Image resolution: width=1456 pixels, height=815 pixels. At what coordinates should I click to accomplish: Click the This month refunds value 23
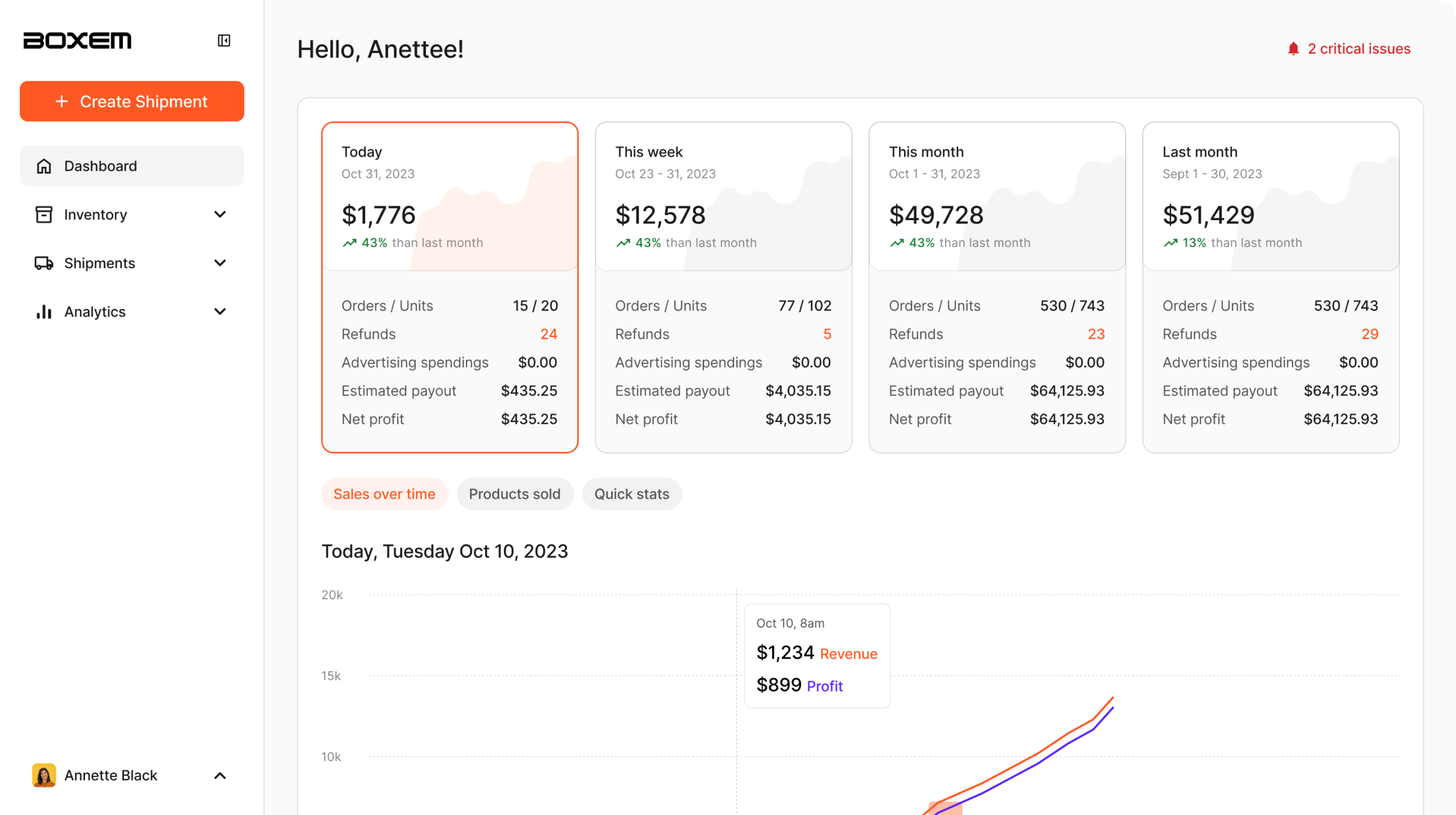1096,334
